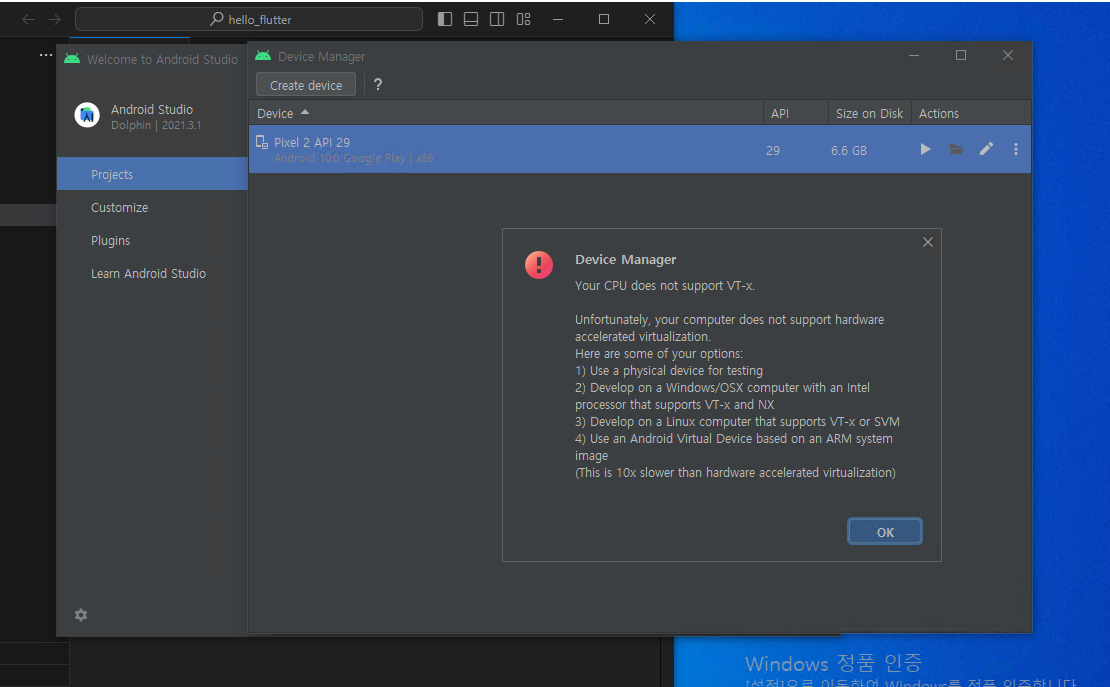Select the Projects tab in Android Studio
The height and width of the screenshot is (687, 1110).
152,174
